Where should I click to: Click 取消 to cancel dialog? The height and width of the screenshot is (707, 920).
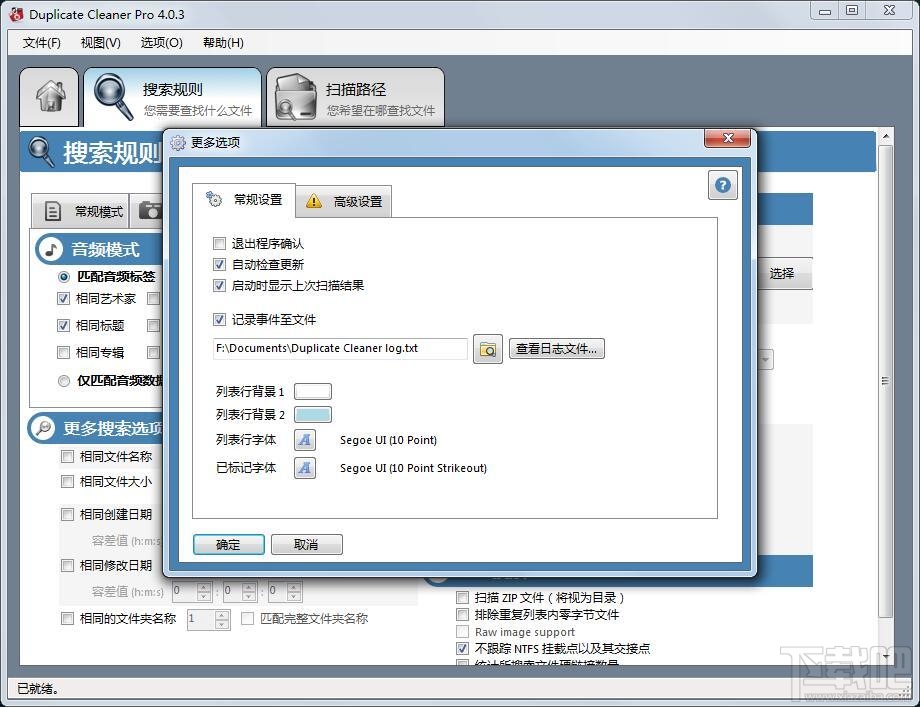(306, 544)
